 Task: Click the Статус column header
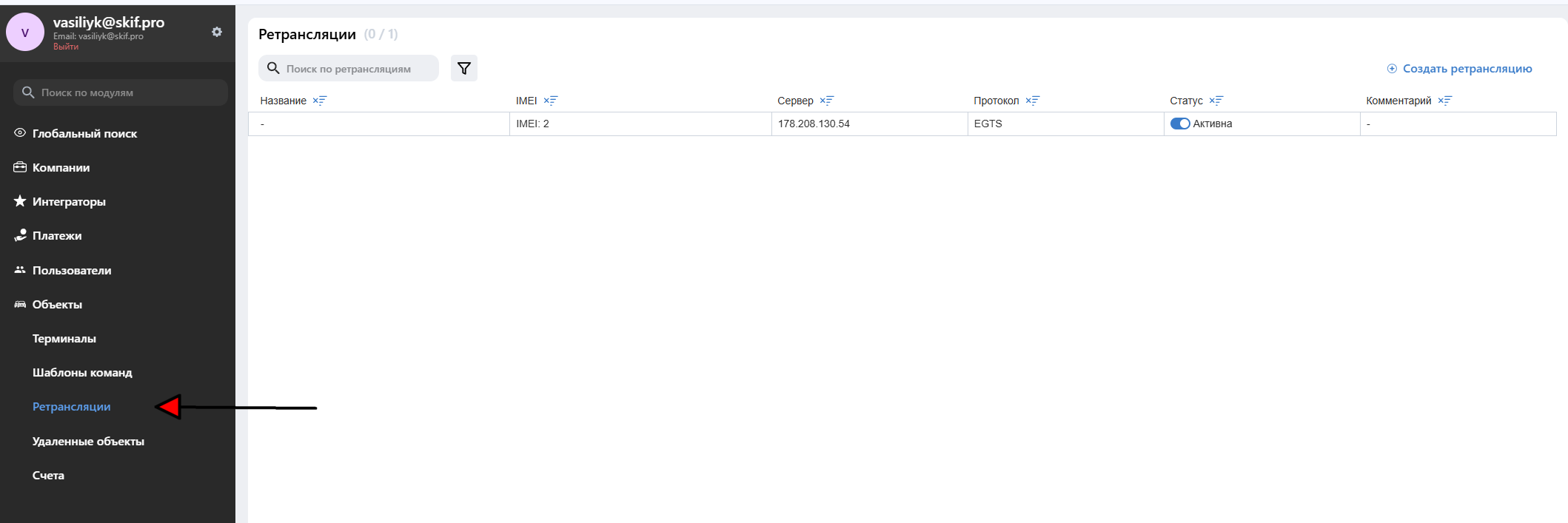point(1186,101)
